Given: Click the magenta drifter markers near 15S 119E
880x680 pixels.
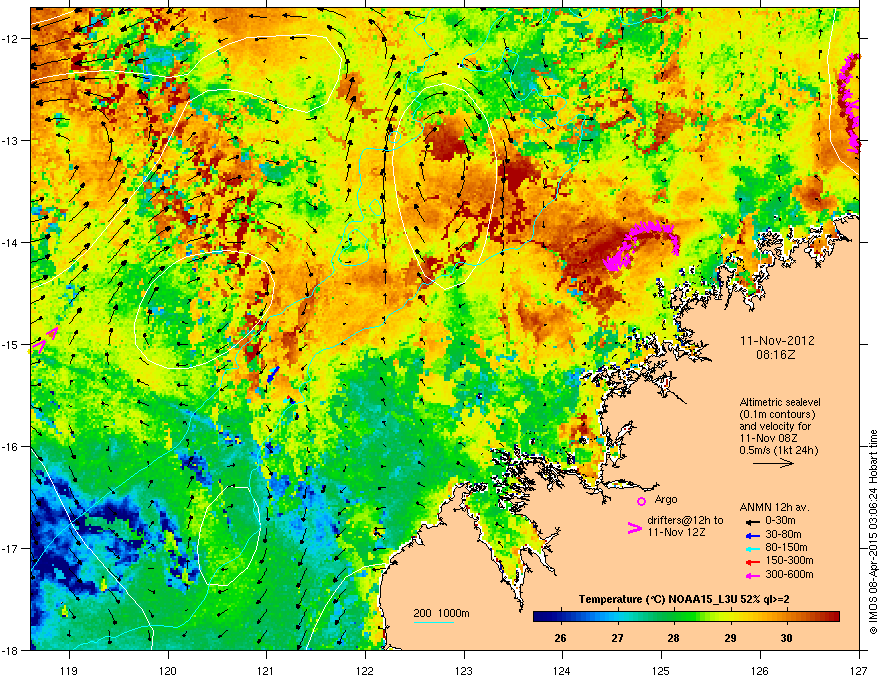Looking at the screenshot, I should [44, 341].
